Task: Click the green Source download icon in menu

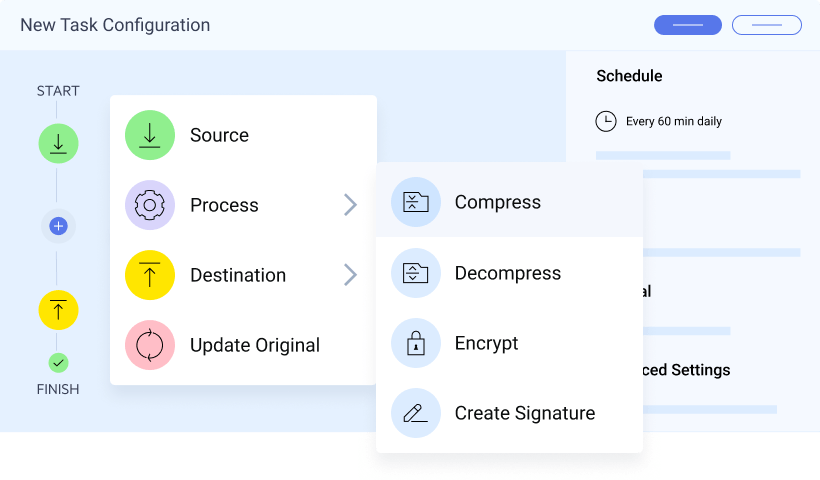Action: (150, 135)
